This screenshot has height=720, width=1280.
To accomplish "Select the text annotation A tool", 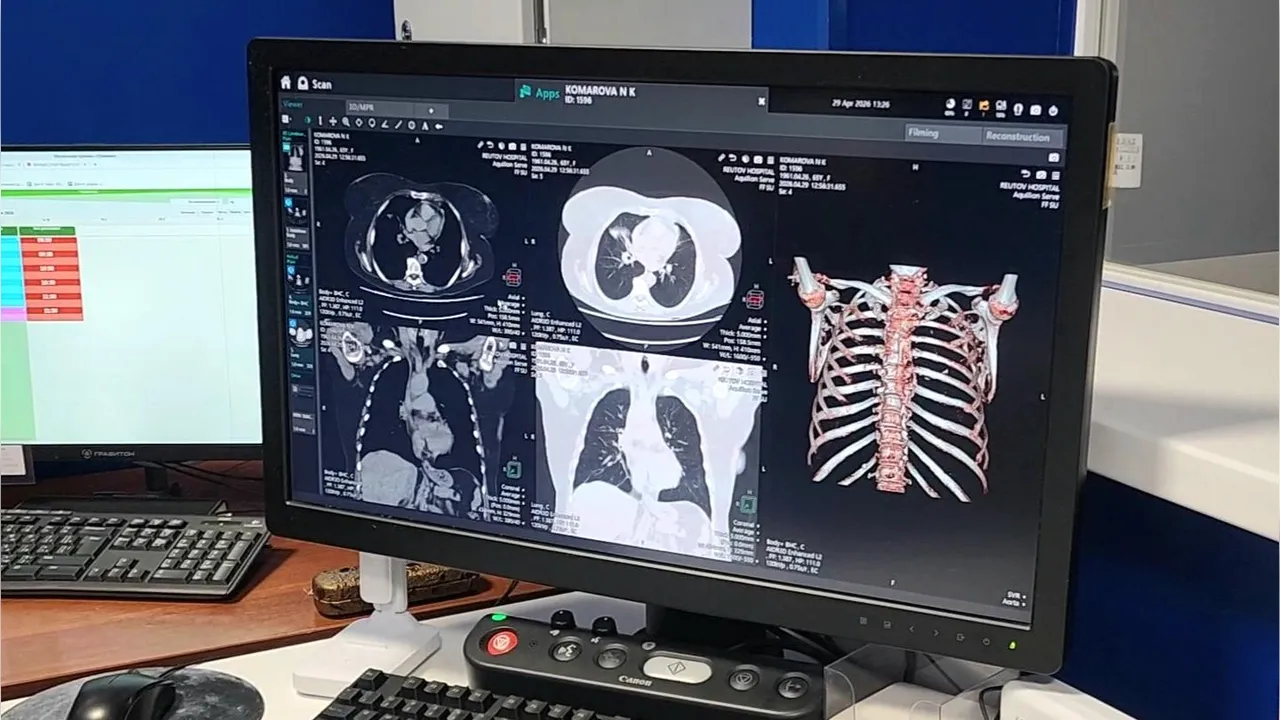I will tap(424, 126).
